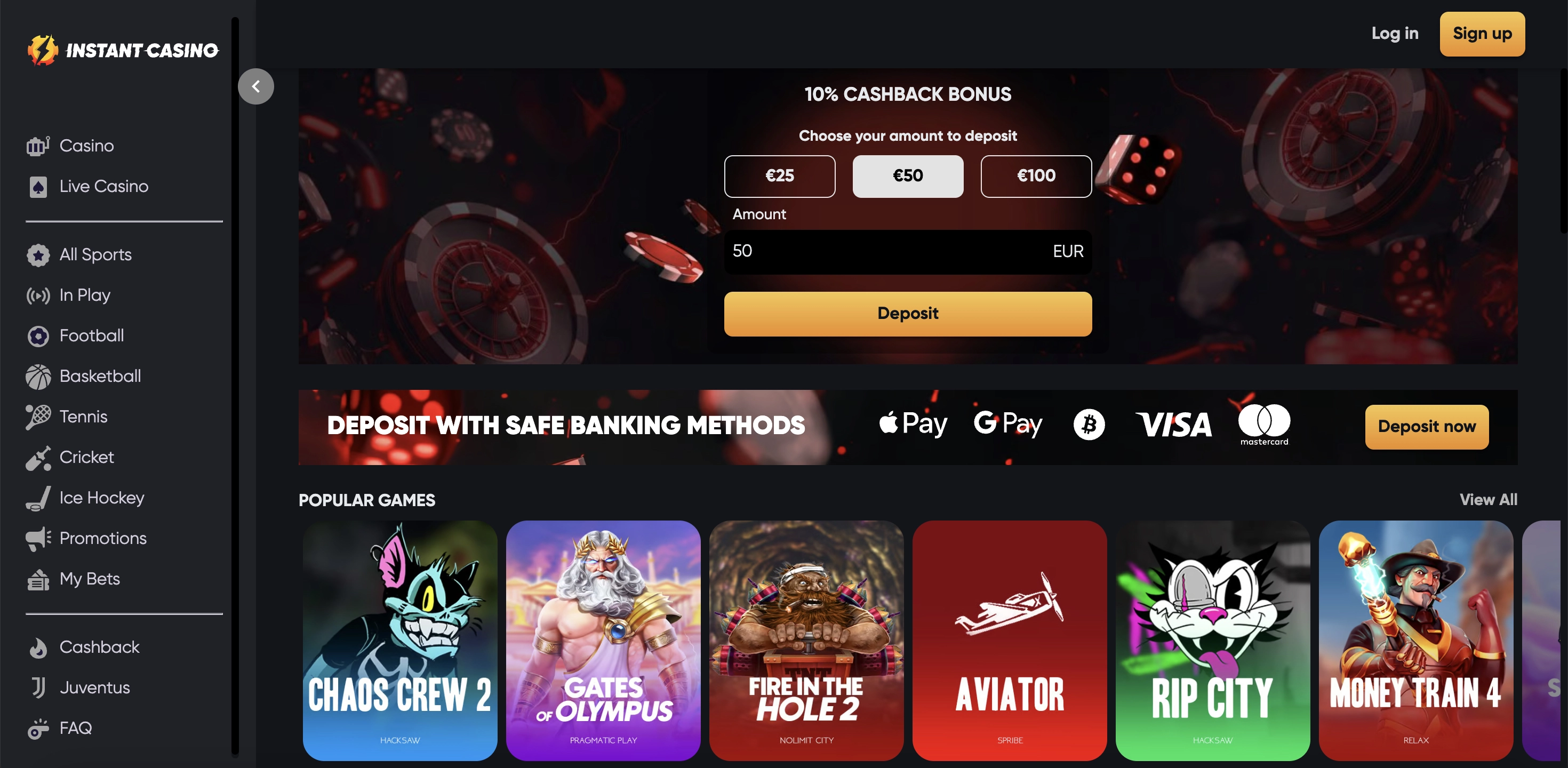
Task: Click the Sign up button
Action: 1482,34
